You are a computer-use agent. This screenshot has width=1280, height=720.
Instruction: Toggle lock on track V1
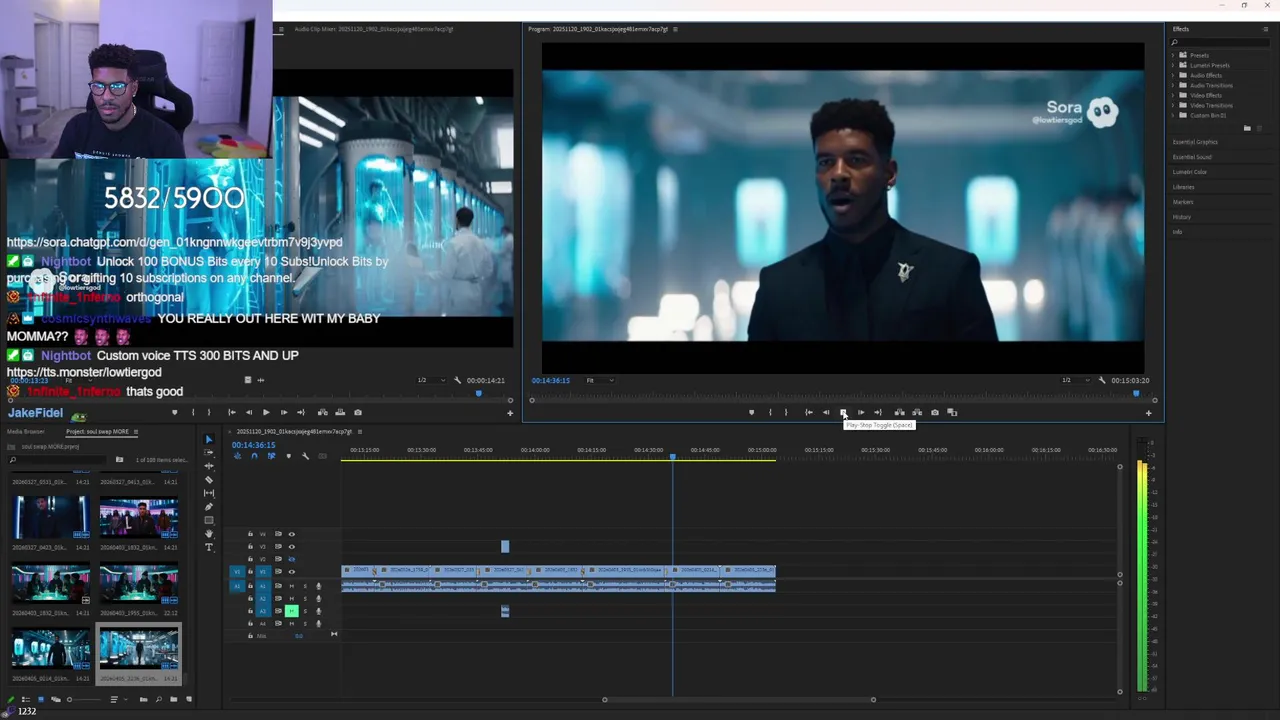[250, 572]
